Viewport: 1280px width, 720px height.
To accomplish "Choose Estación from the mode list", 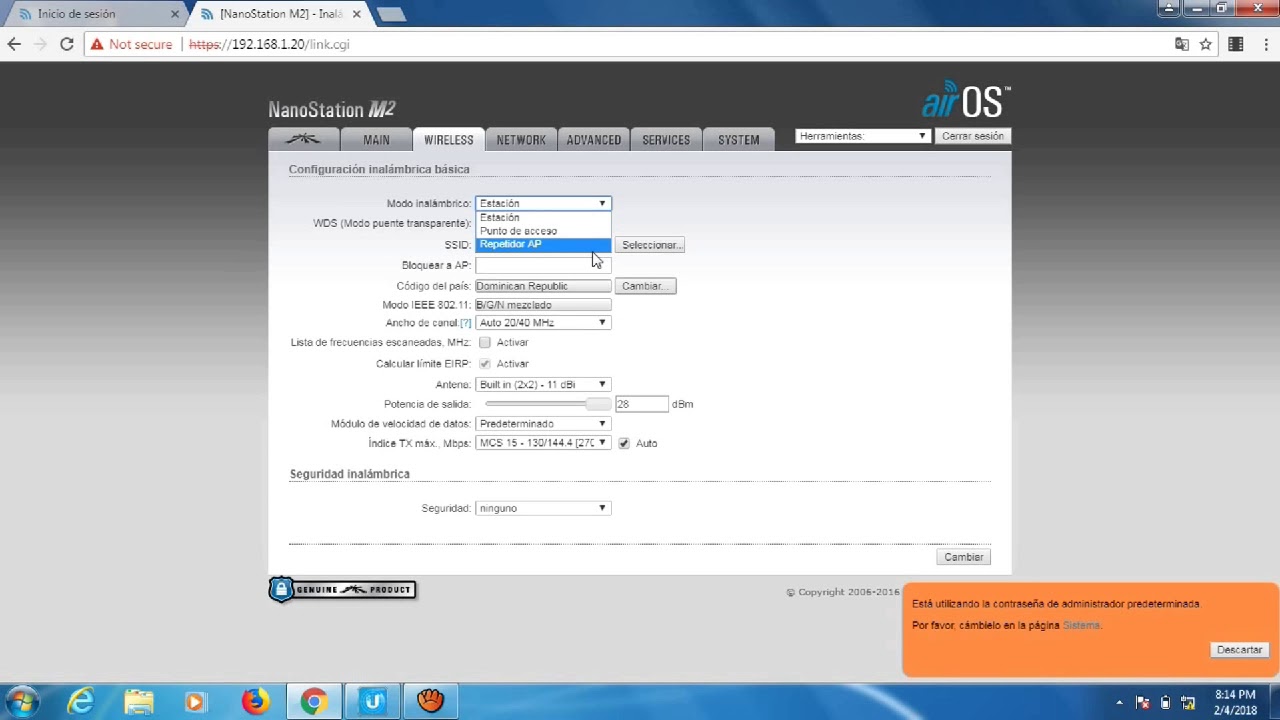I will pyautogui.click(x=543, y=217).
